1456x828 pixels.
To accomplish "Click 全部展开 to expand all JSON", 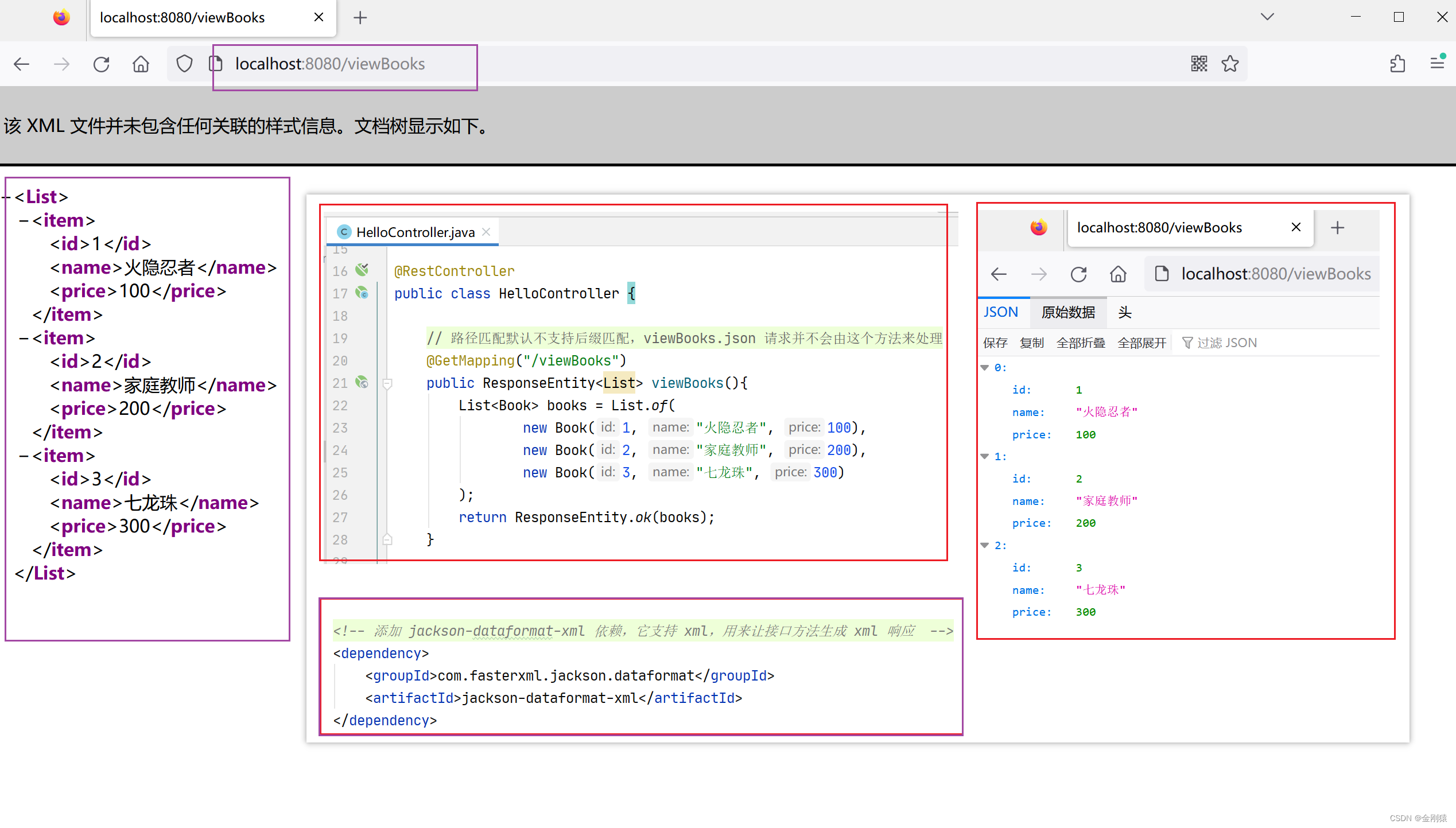I will (1142, 343).
